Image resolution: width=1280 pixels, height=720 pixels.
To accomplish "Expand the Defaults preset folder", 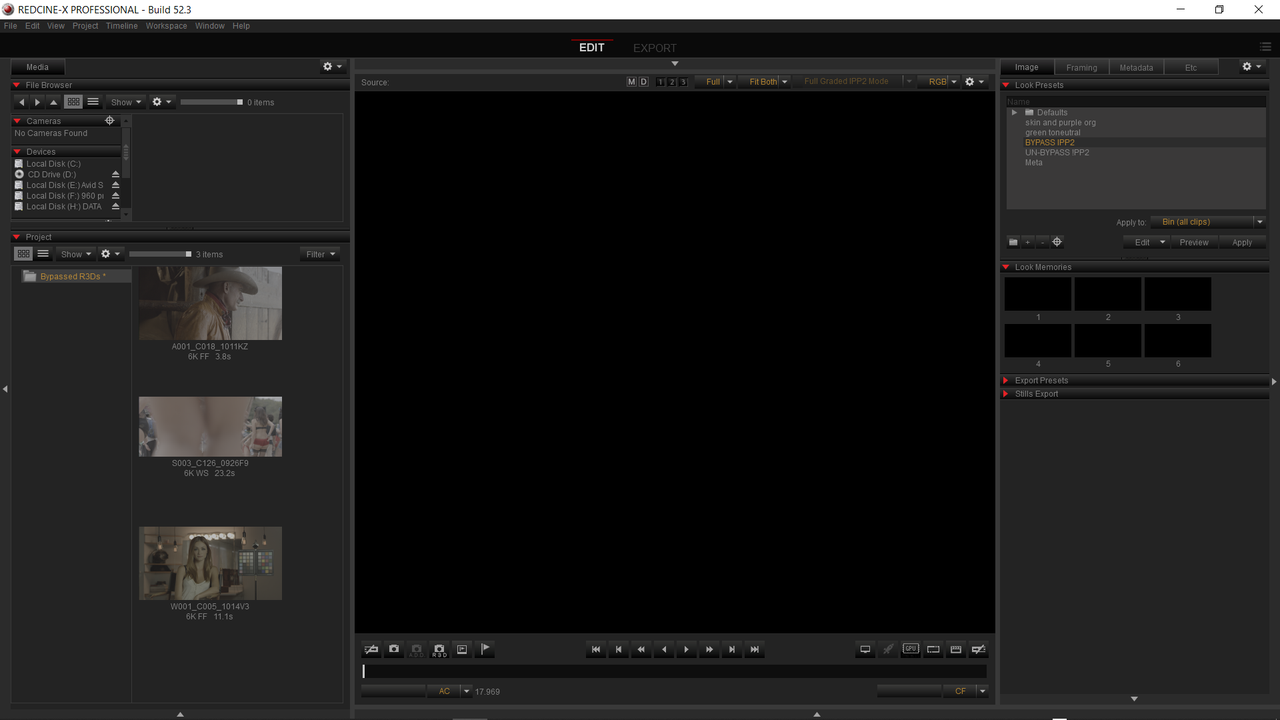I will pos(1014,112).
